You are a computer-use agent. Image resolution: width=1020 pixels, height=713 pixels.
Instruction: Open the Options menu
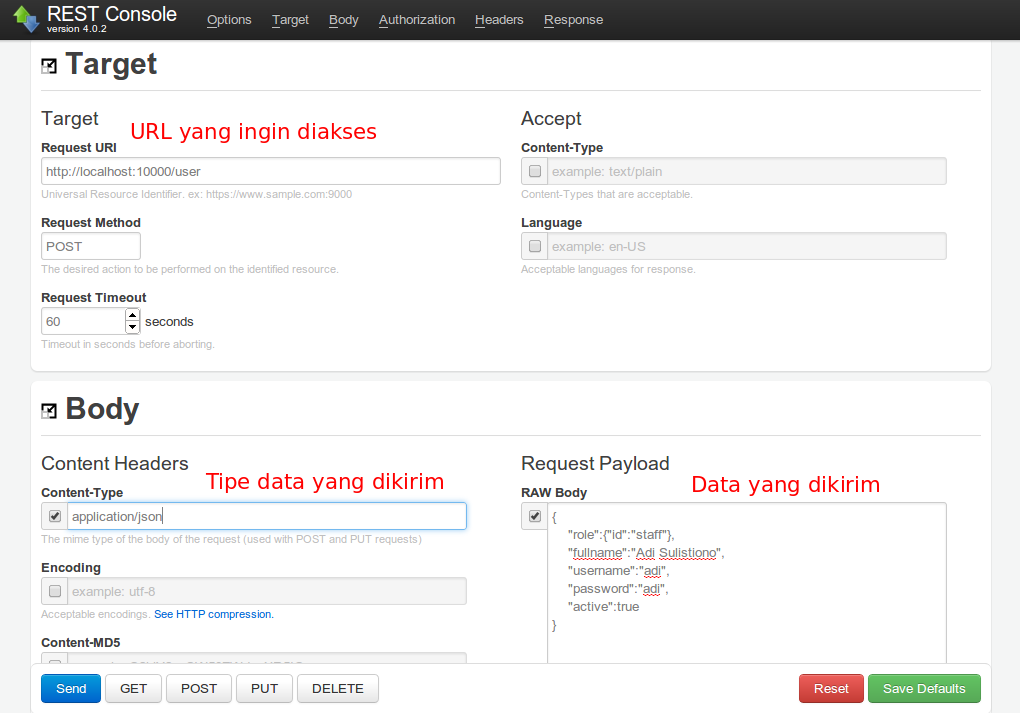click(x=229, y=20)
